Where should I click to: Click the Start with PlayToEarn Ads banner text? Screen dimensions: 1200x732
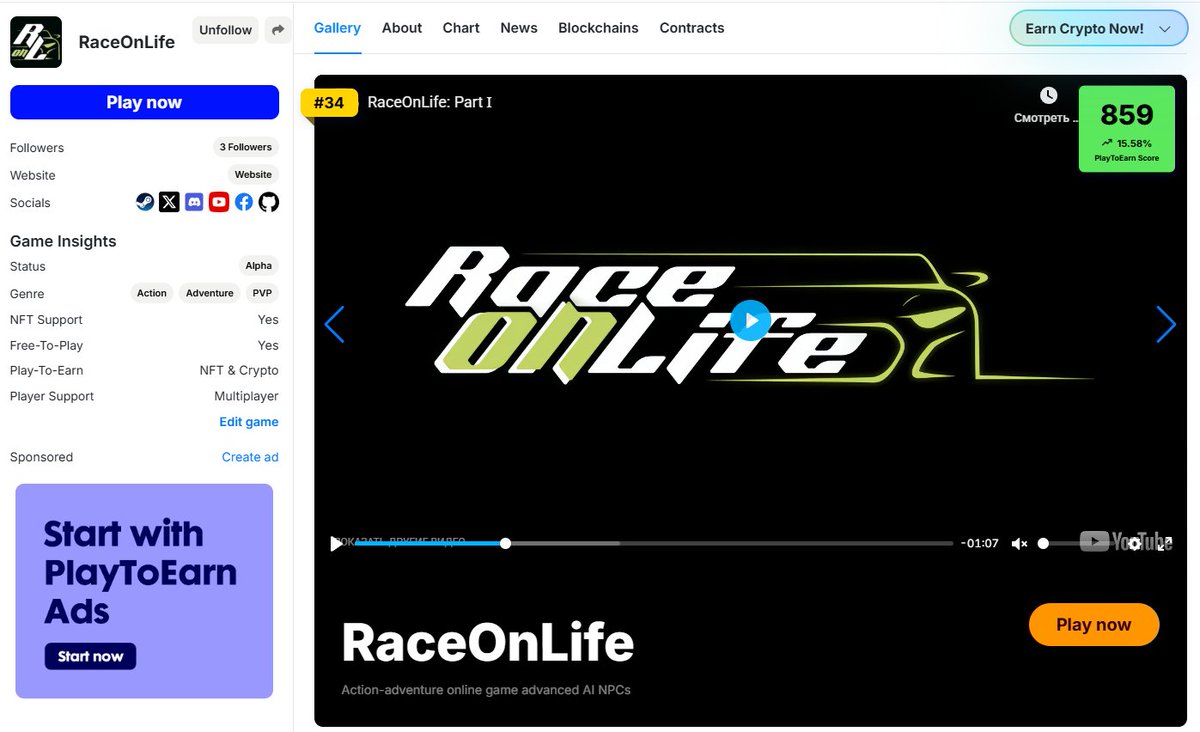click(140, 572)
